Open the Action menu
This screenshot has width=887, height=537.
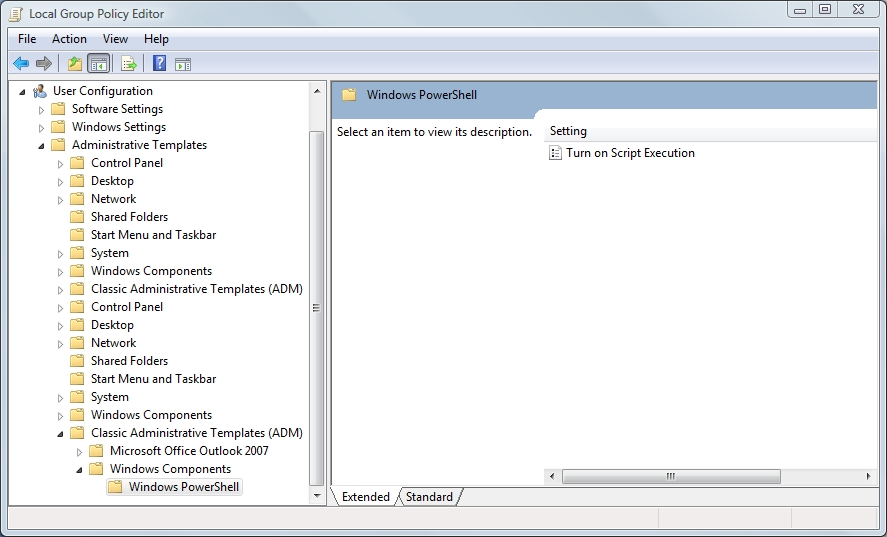[x=69, y=39]
